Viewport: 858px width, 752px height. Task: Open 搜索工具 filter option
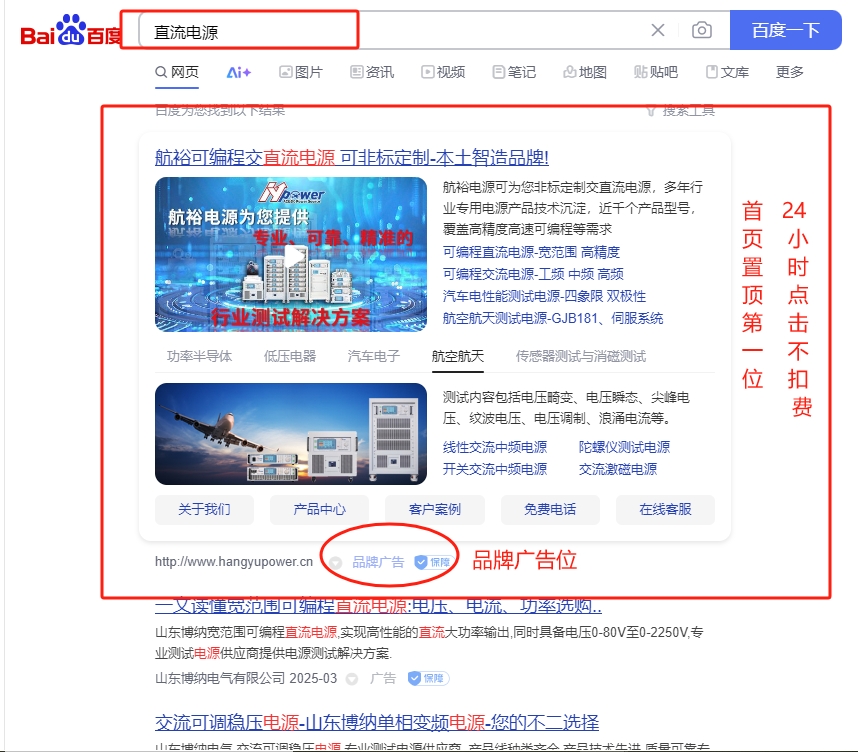tap(681, 111)
